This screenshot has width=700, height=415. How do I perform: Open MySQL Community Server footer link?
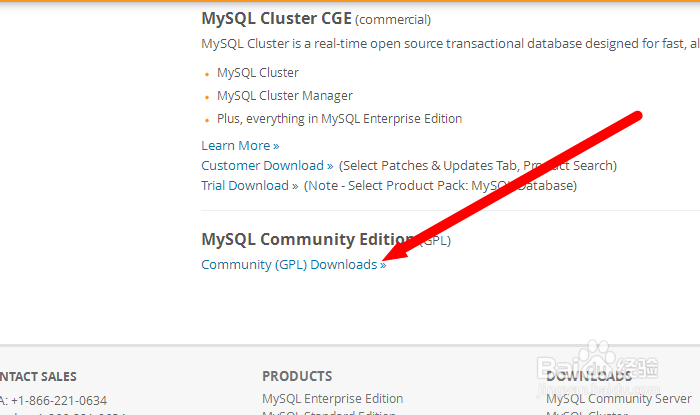click(x=619, y=398)
